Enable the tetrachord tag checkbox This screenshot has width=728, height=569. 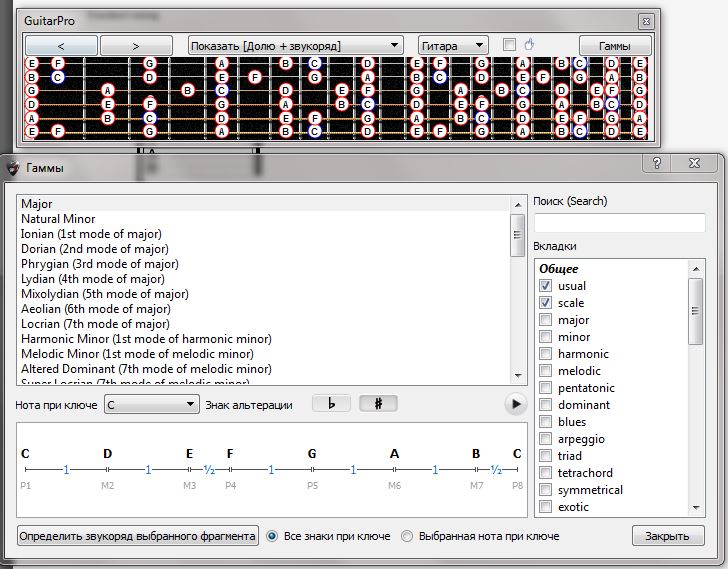[546, 472]
